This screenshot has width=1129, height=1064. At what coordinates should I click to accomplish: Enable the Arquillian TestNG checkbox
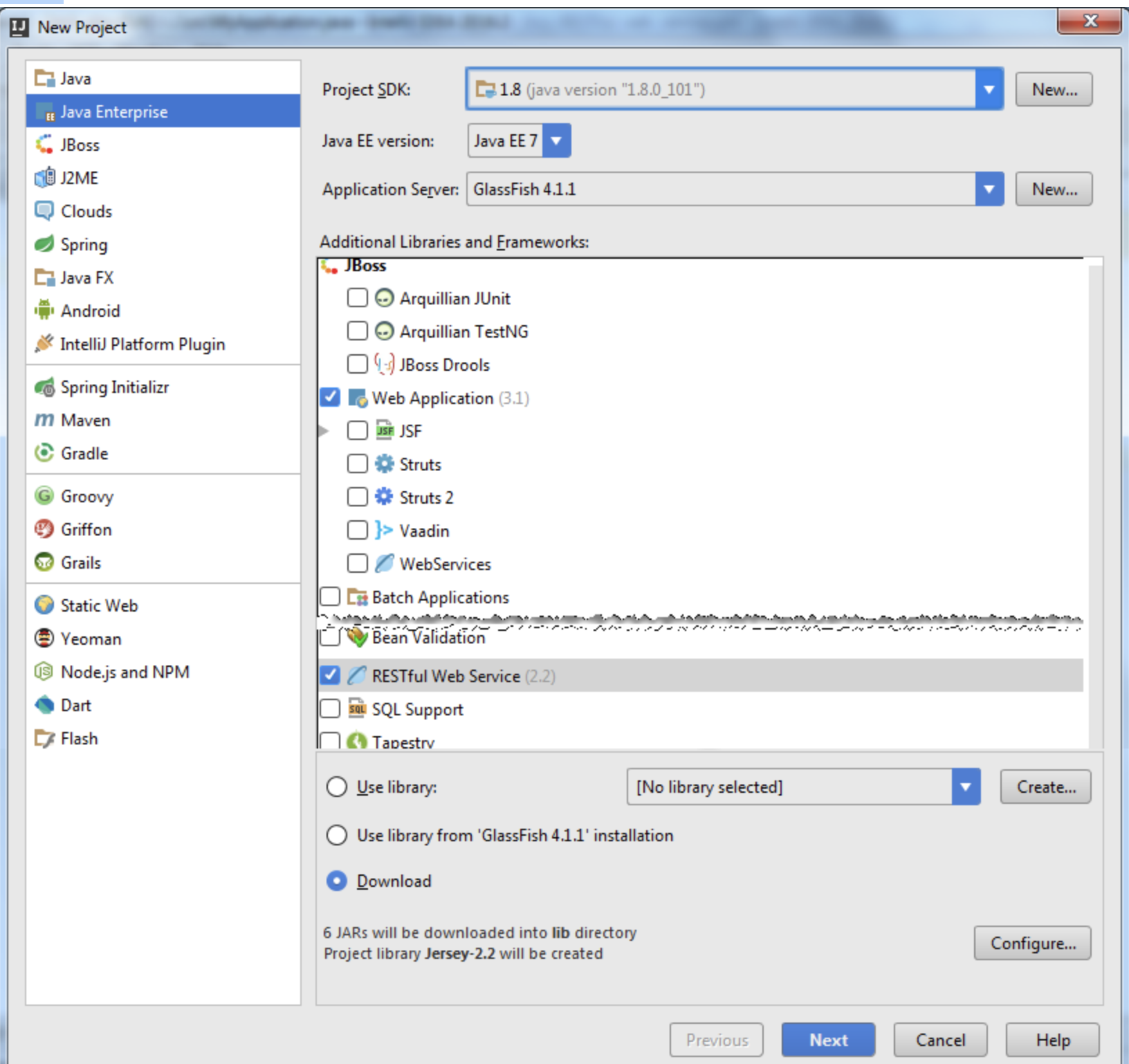pos(357,331)
